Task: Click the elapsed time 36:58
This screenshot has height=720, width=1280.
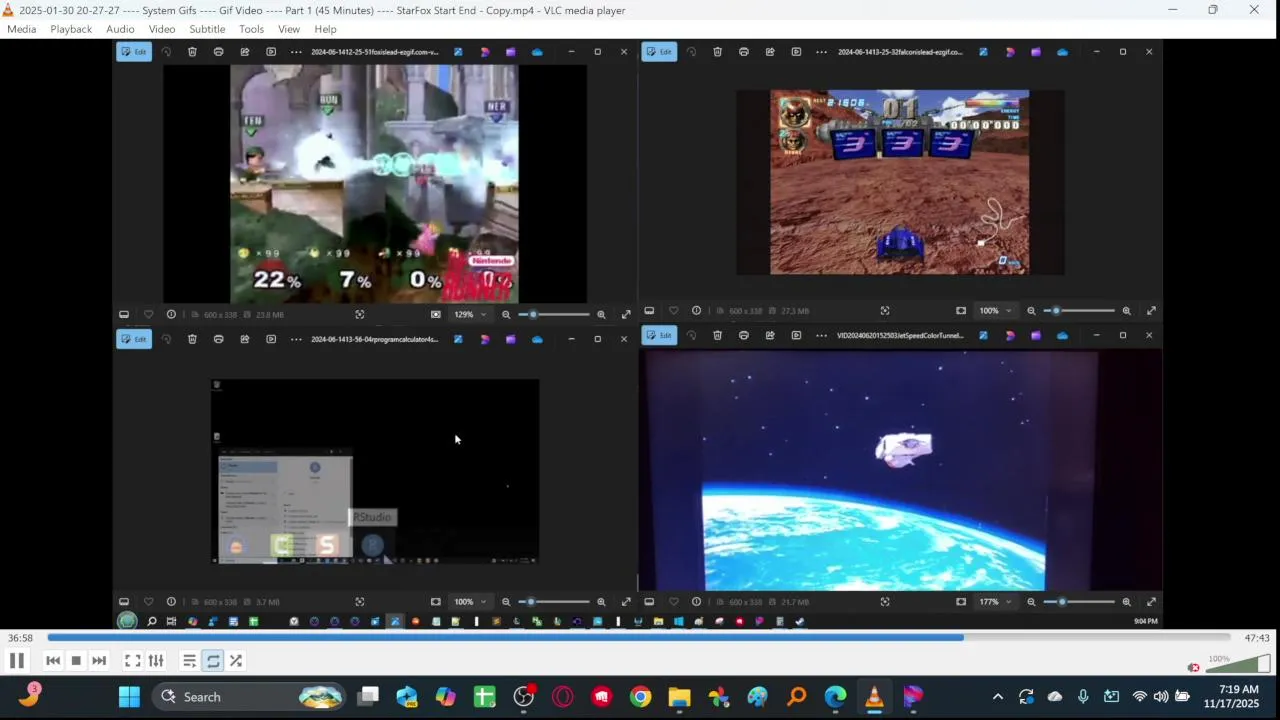Action: pyautogui.click(x=20, y=638)
